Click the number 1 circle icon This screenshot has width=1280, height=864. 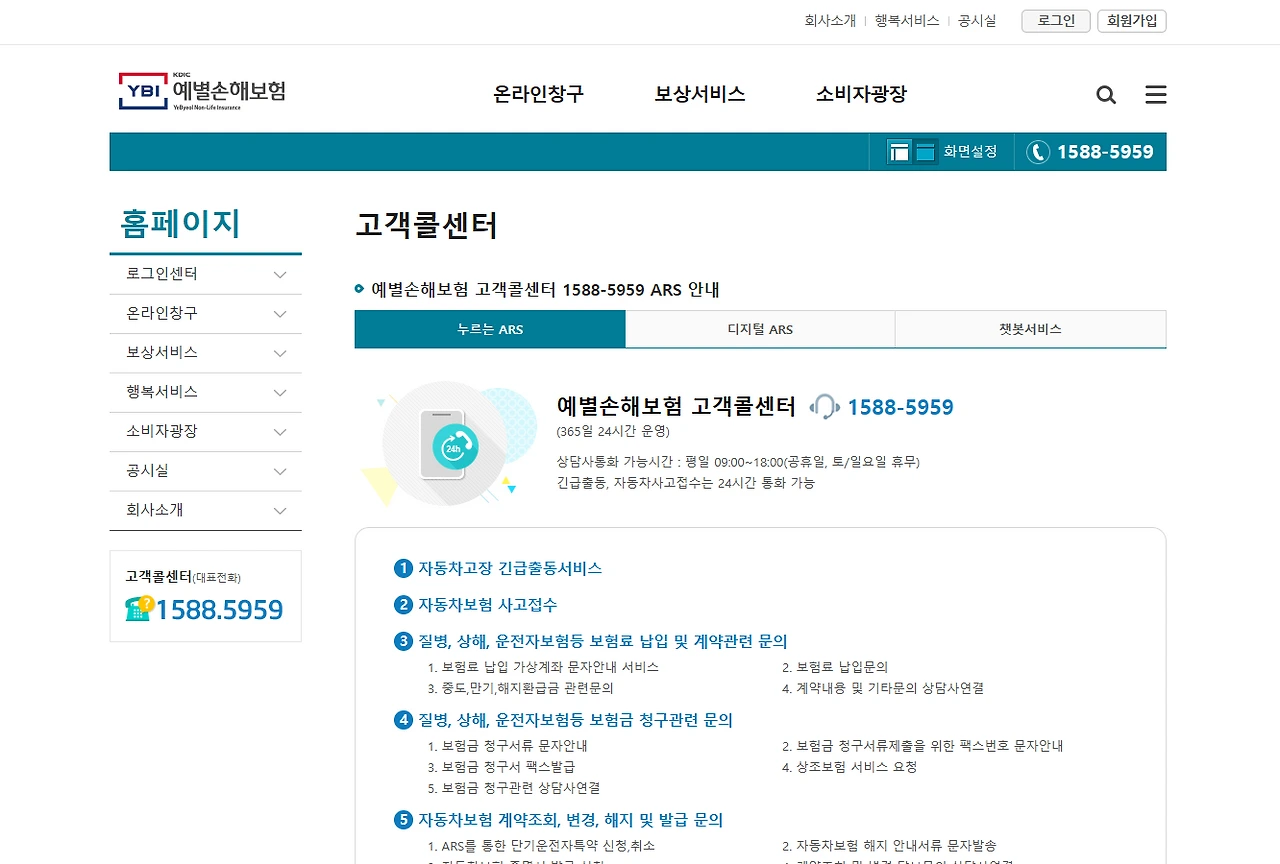coord(404,568)
